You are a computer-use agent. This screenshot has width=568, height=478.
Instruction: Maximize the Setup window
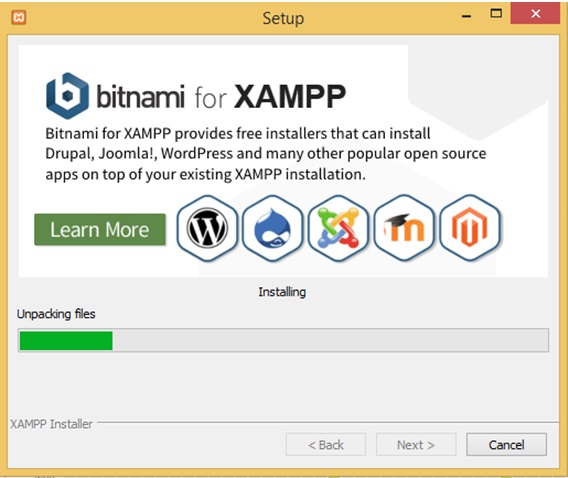(x=496, y=14)
